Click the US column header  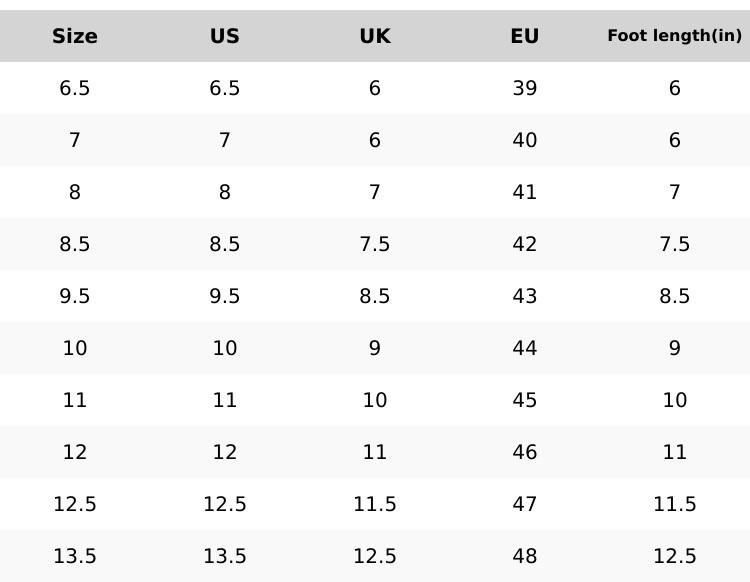[225, 36]
